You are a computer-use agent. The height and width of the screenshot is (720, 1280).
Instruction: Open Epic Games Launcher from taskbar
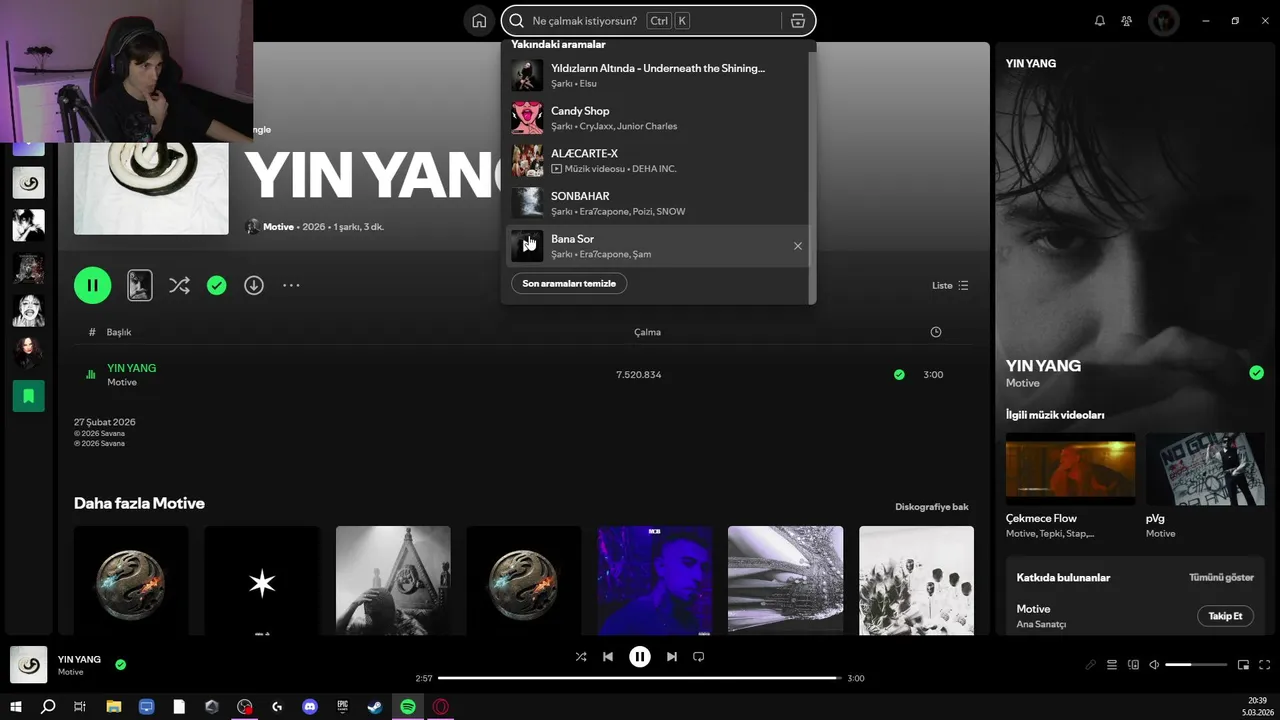[x=342, y=707]
